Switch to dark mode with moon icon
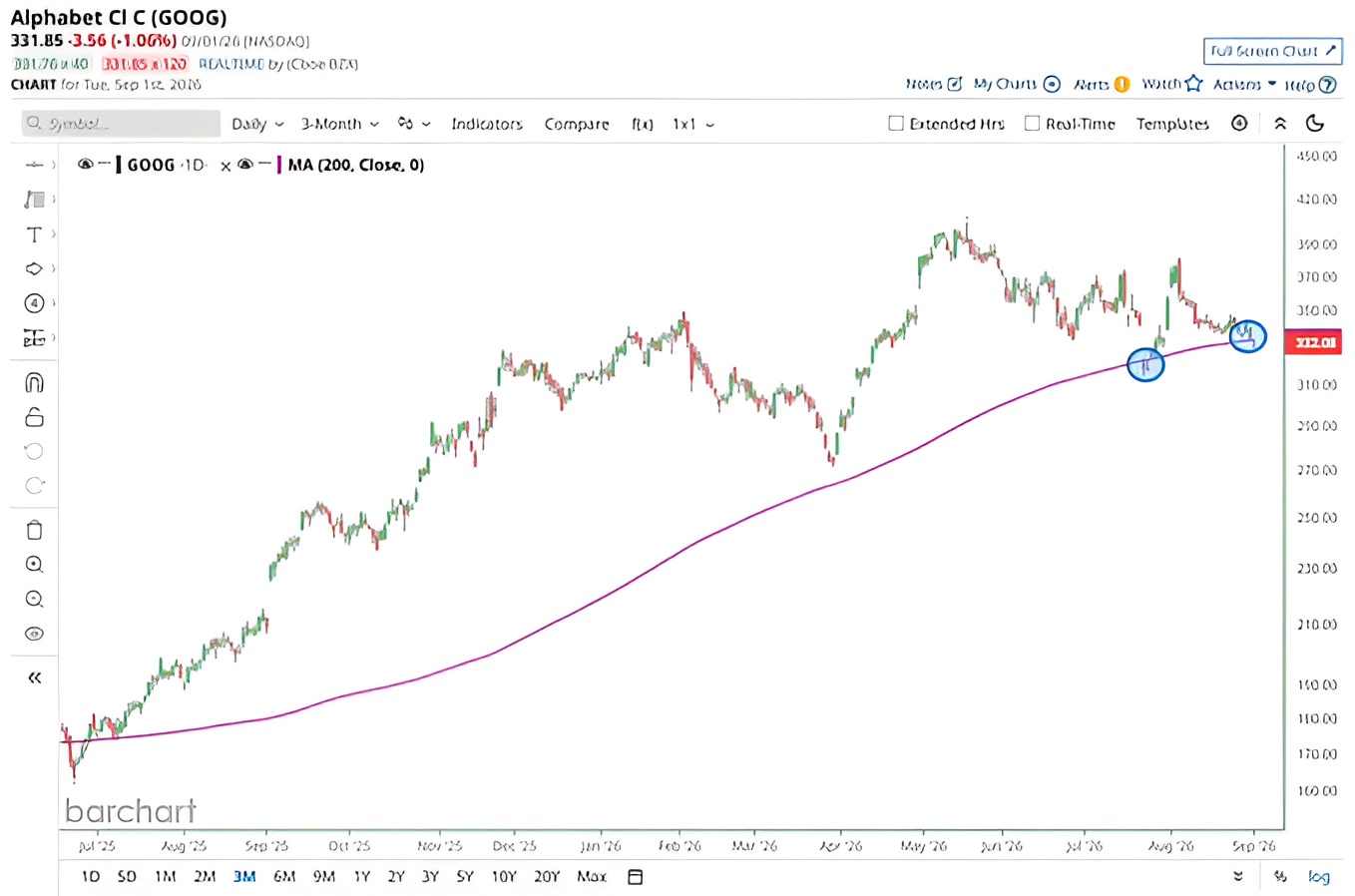This screenshot has height=896, width=1355. tap(1315, 124)
